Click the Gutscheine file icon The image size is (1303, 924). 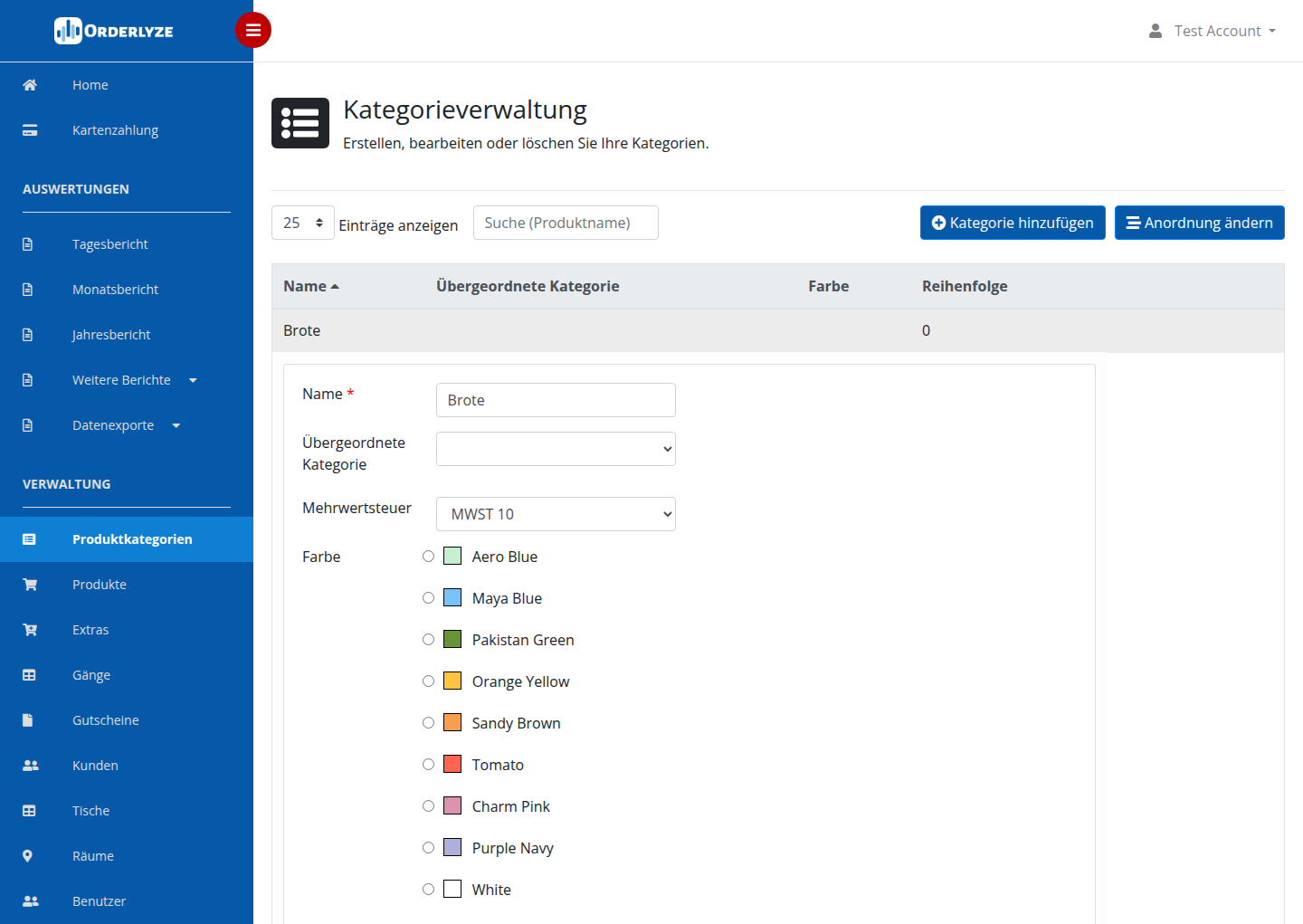coord(27,720)
